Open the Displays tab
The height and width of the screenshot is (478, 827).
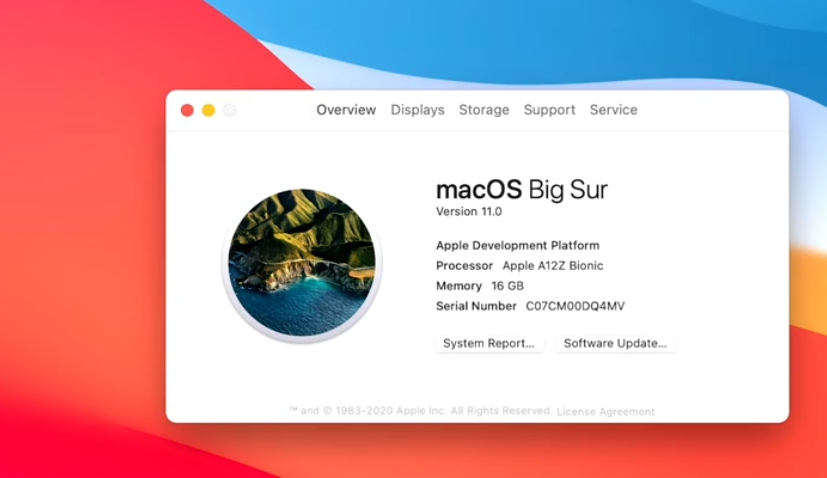[x=417, y=110]
